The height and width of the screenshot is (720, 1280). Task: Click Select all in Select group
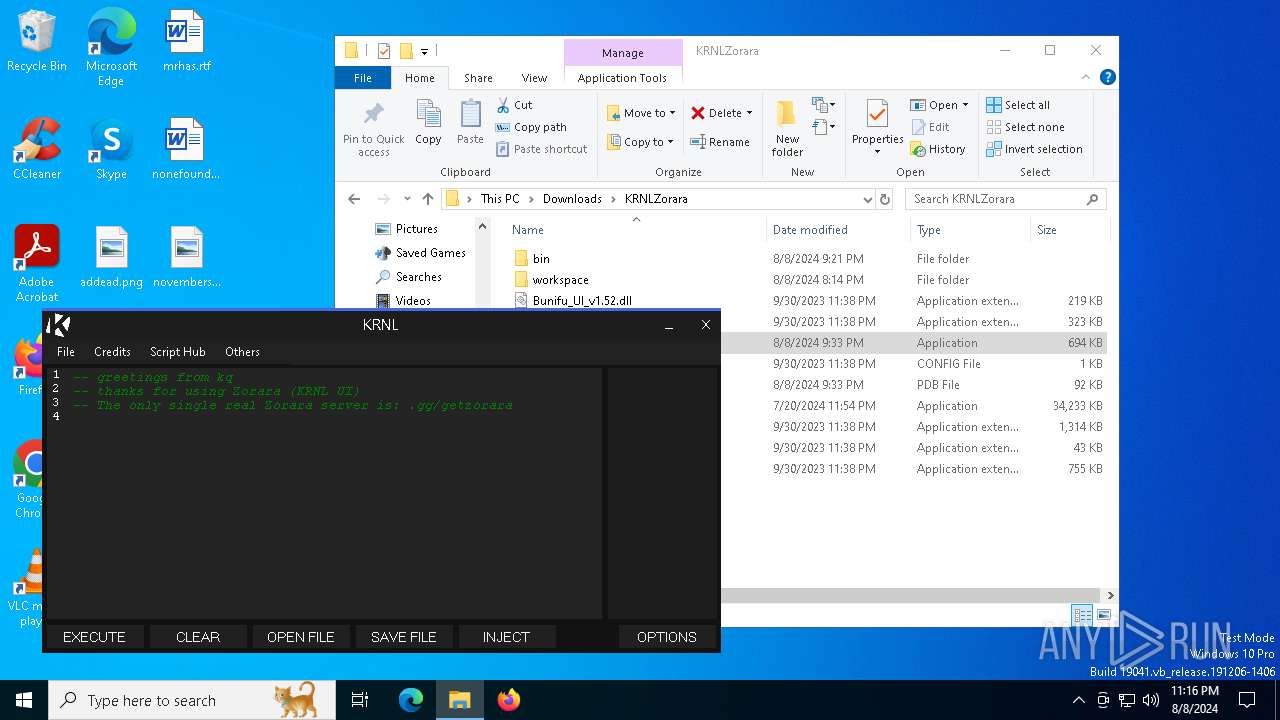pos(1017,105)
